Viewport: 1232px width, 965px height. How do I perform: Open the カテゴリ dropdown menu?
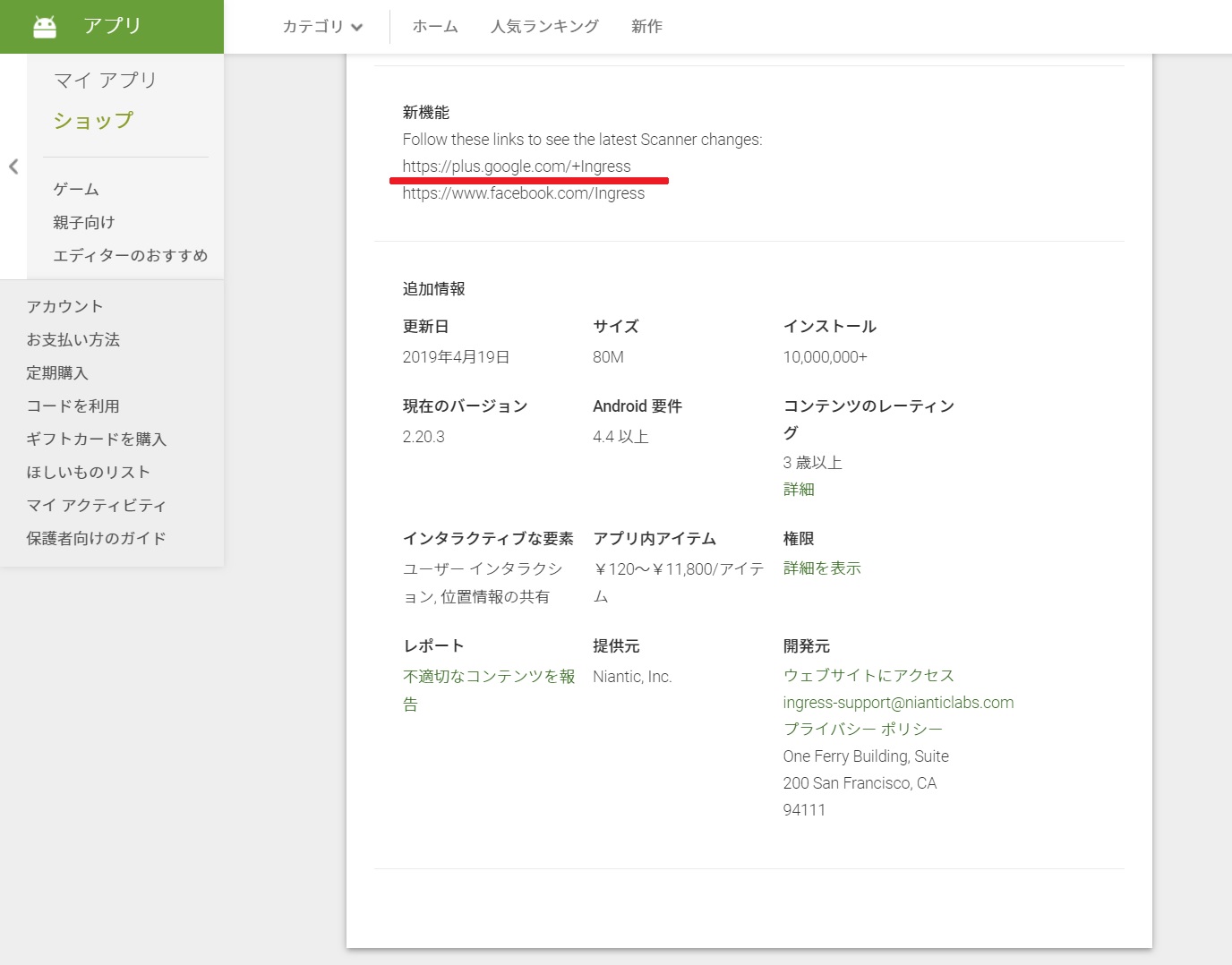coord(323,27)
